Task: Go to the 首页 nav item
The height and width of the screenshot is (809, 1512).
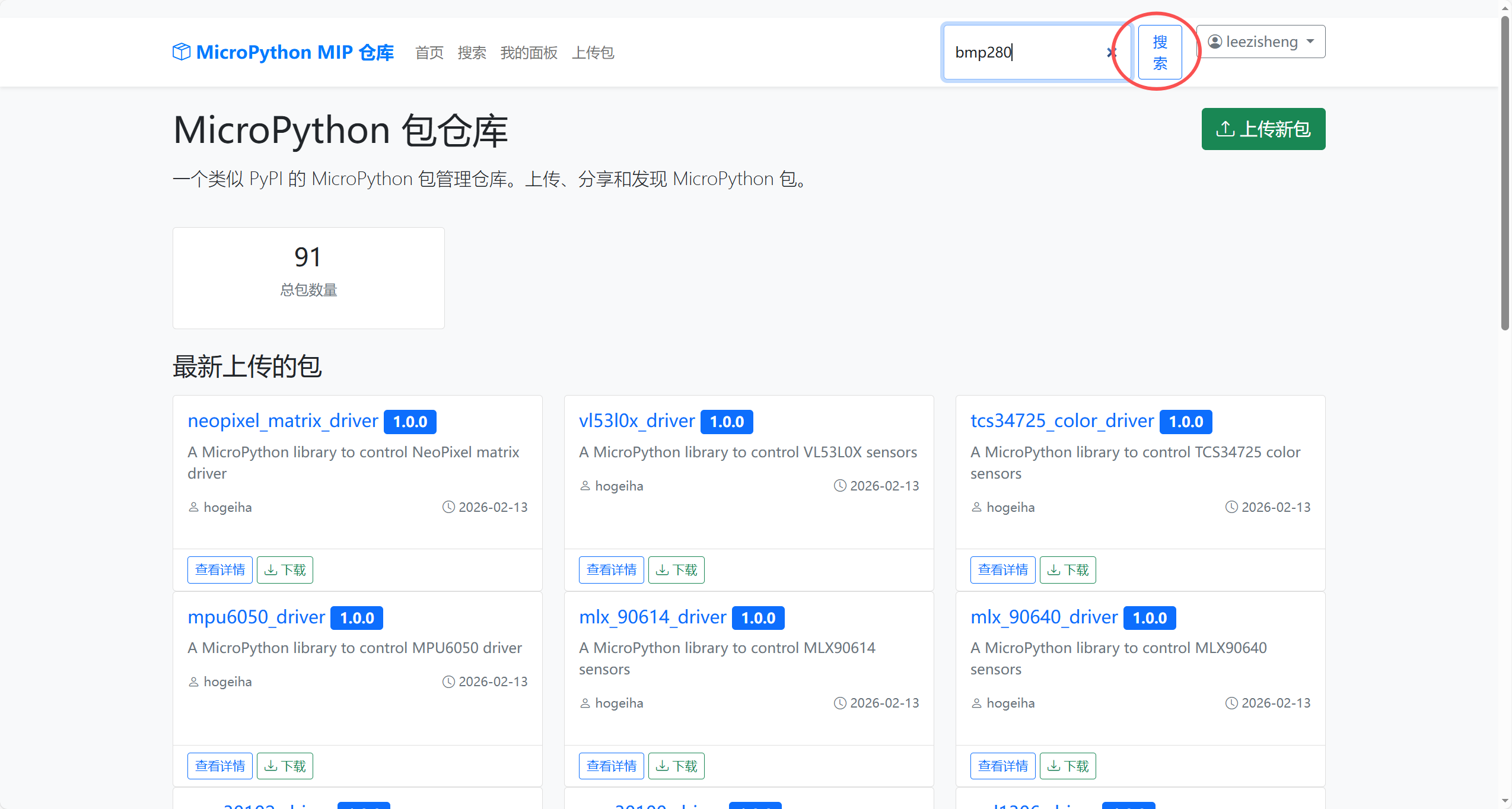Action: click(429, 53)
